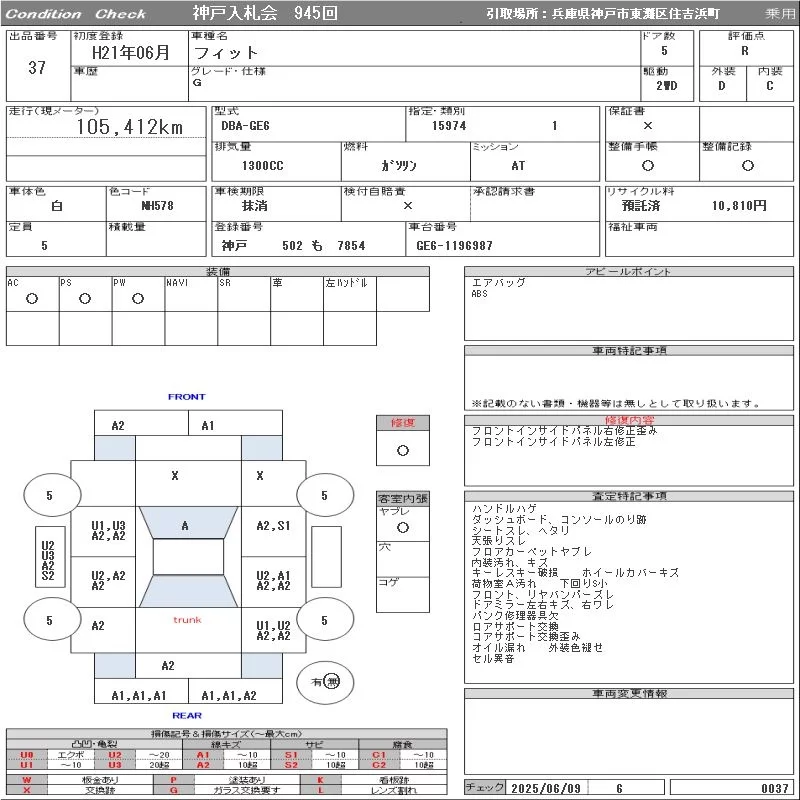The image size is (800, 800).
Task: Select rear bumper code 'A1,A1,A2'
Action: [x=229, y=696]
